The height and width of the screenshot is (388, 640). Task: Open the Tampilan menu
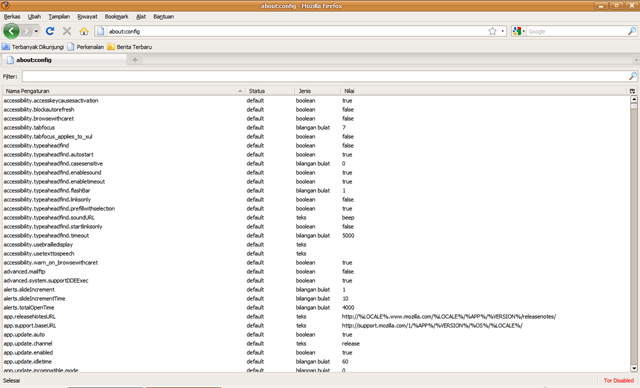(59, 17)
